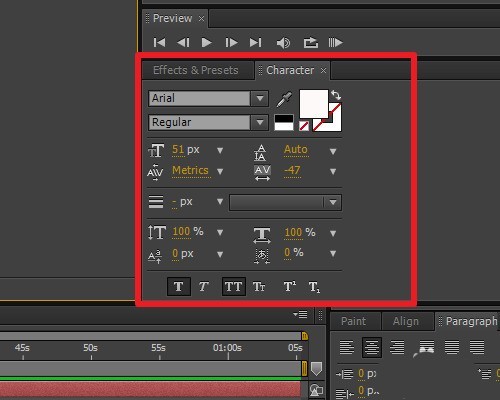
Task: Click the eyedropper color picker icon
Action: tap(284, 99)
